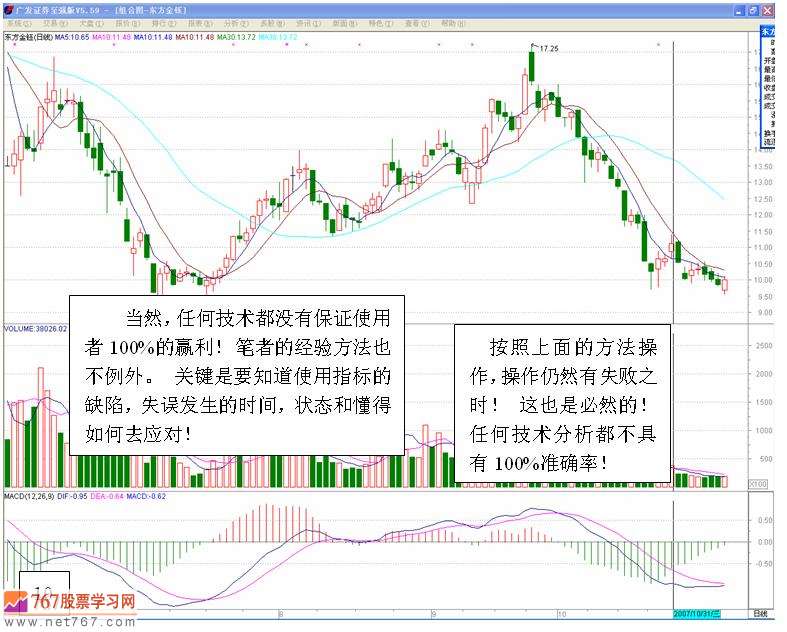Click the DIF:-0.95 value

[x=72, y=496]
